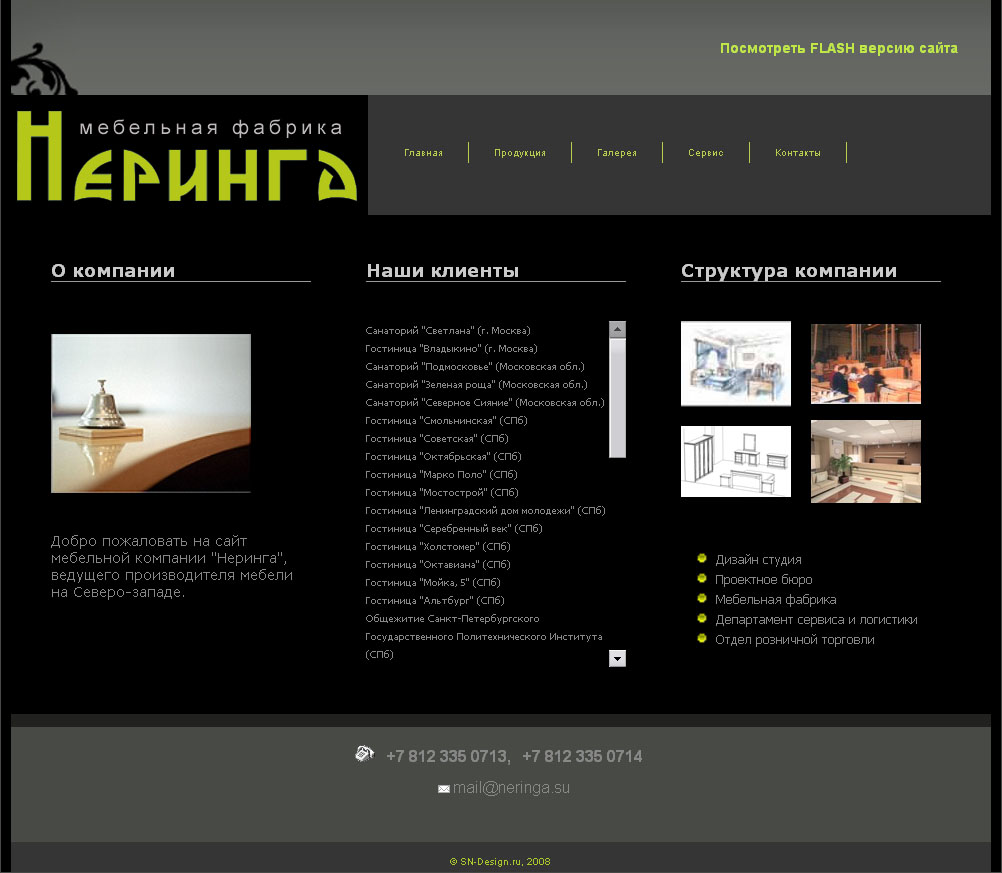Open the FLASH version of the site
Viewport: 1002px width, 873px height.
tap(839, 47)
